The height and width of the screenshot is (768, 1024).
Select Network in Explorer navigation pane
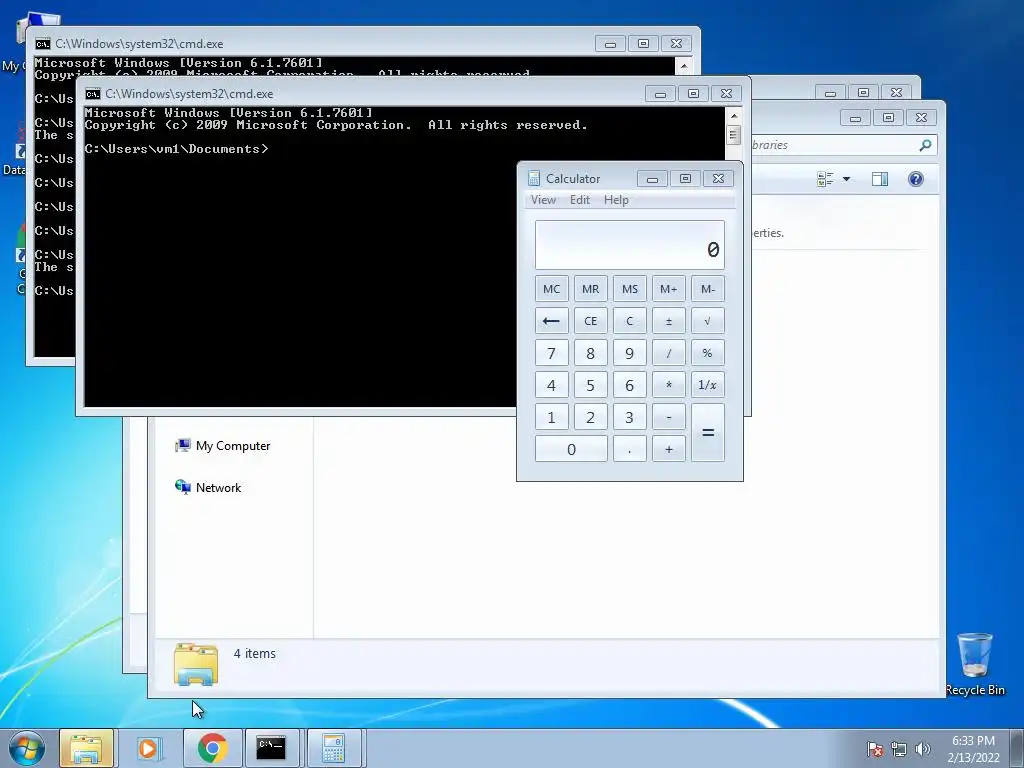click(x=208, y=487)
